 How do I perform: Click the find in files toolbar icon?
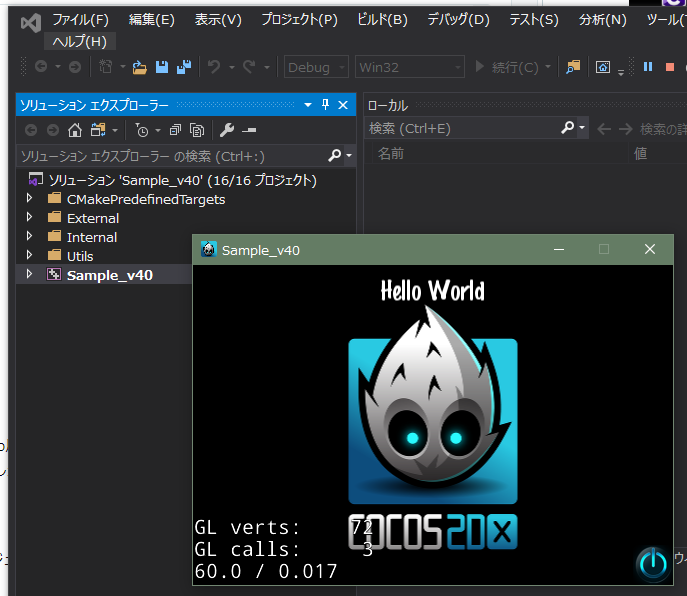573,67
